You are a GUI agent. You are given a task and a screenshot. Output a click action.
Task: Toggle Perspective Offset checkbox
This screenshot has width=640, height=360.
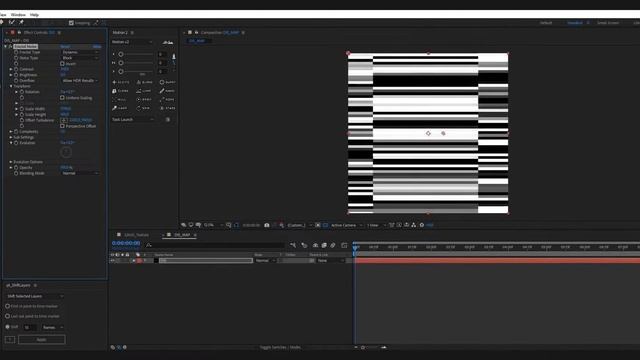point(62,126)
